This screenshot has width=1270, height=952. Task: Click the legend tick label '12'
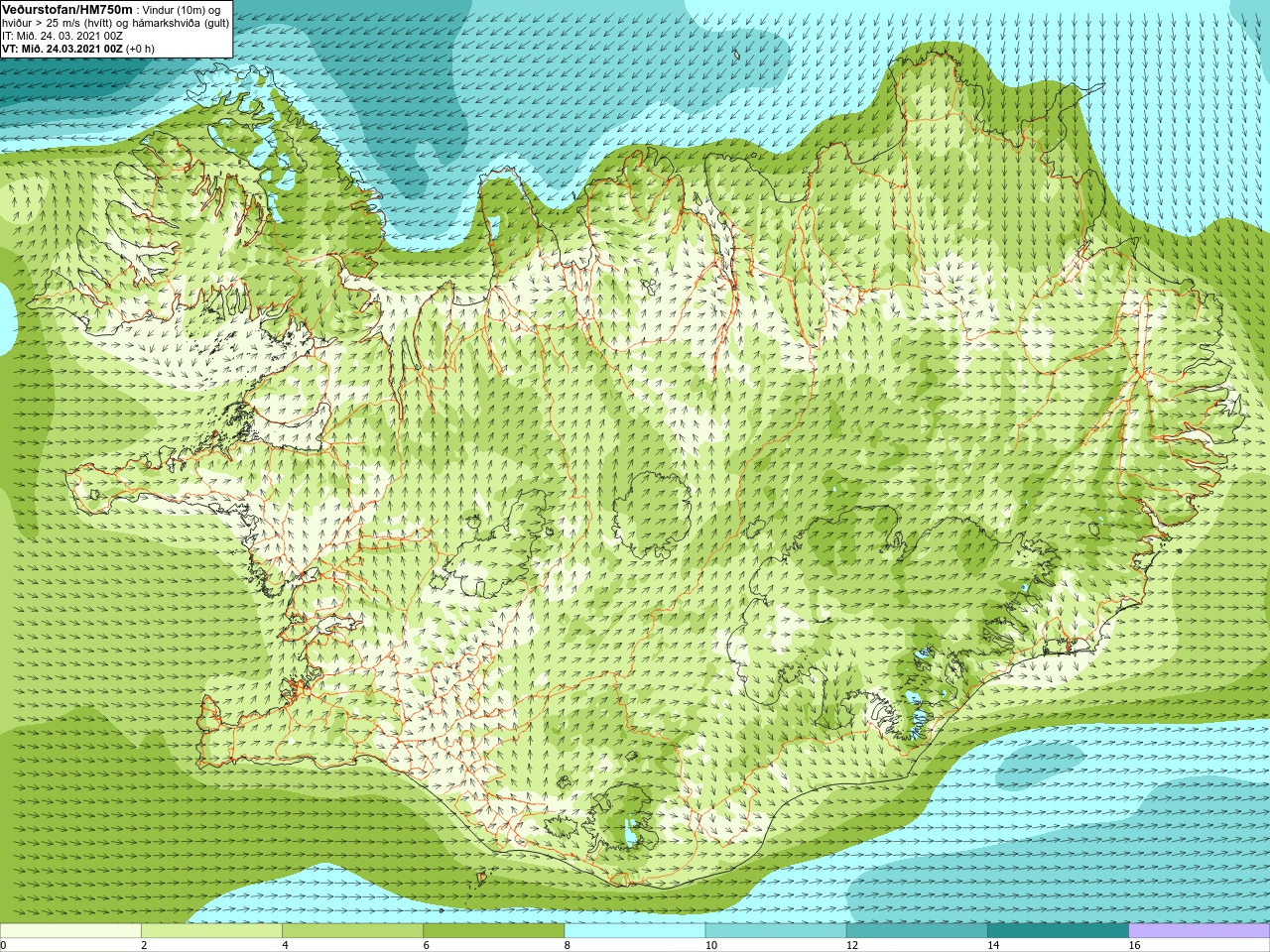(852, 945)
